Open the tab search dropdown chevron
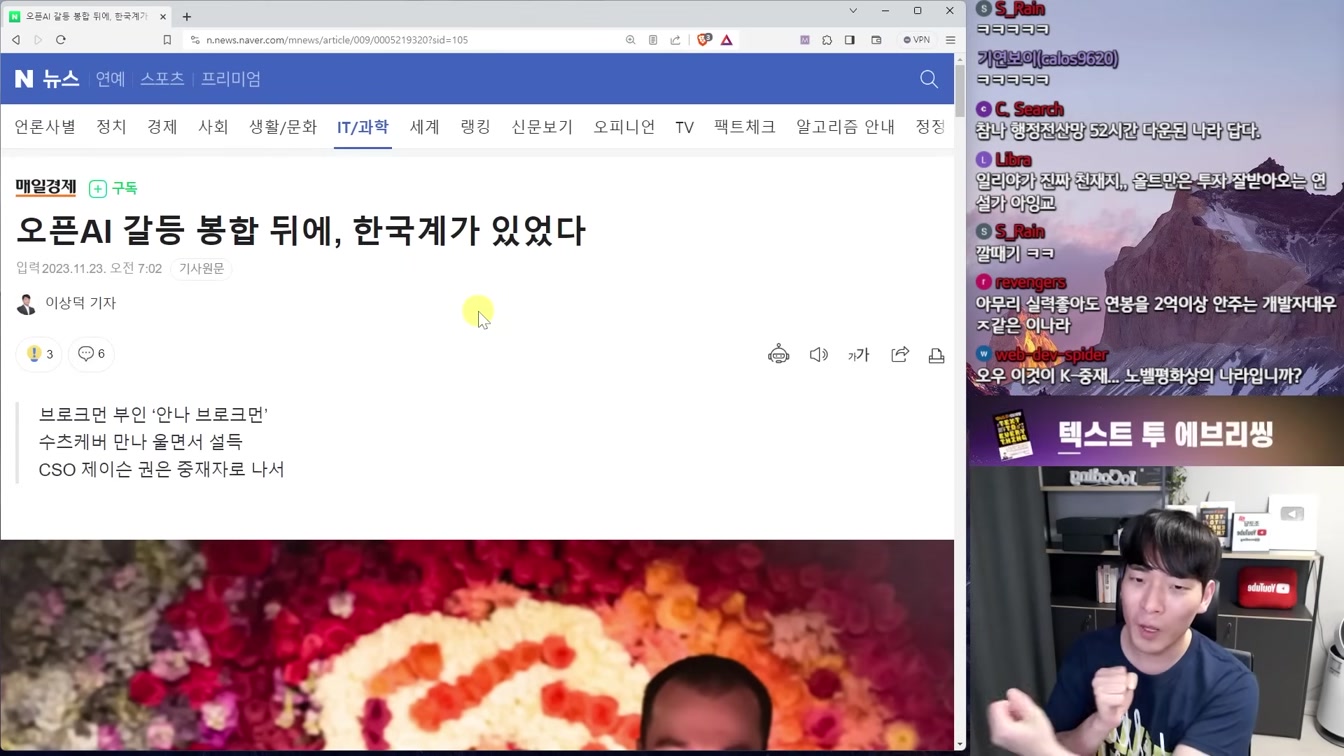The height and width of the screenshot is (756, 1344). click(853, 11)
